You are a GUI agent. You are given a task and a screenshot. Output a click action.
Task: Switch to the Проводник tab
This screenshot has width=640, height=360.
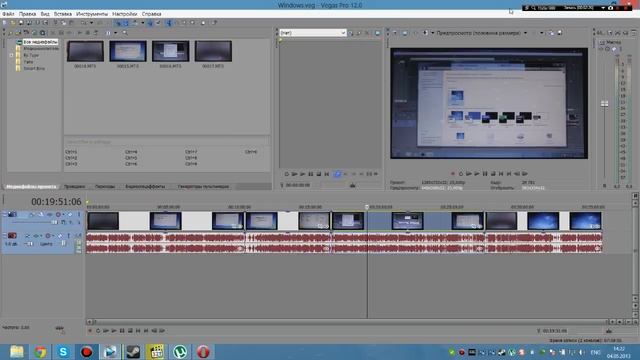[74, 187]
